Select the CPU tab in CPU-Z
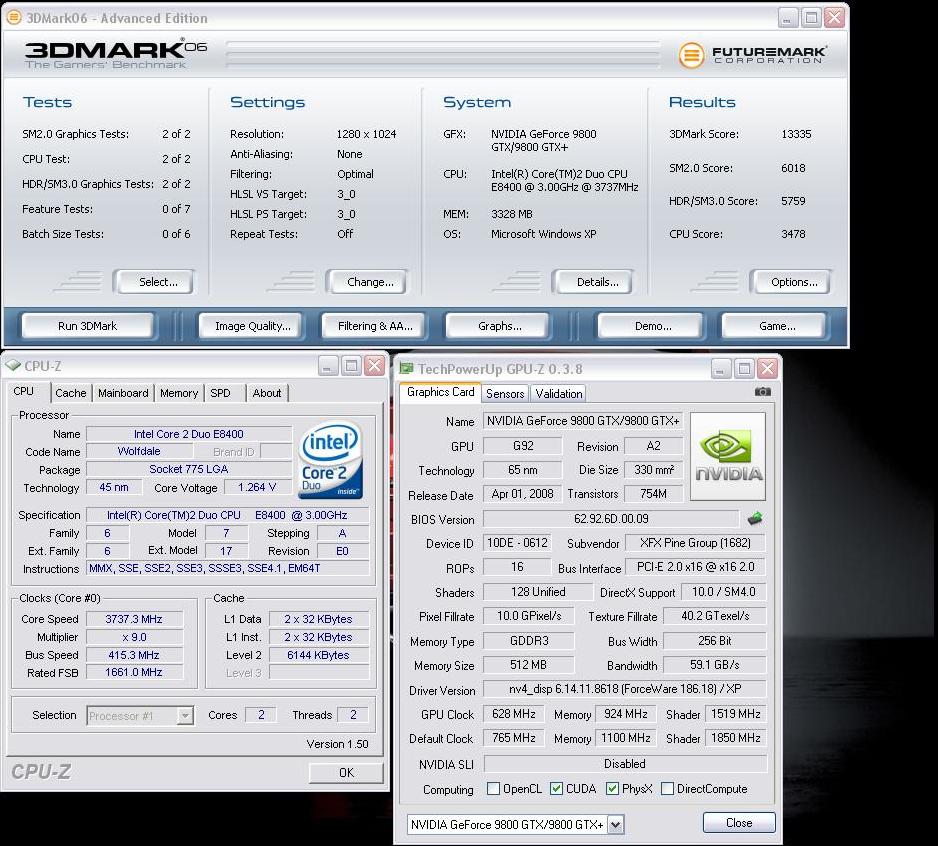The height and width of the screenshot is (846, 938). coord(24,391)
